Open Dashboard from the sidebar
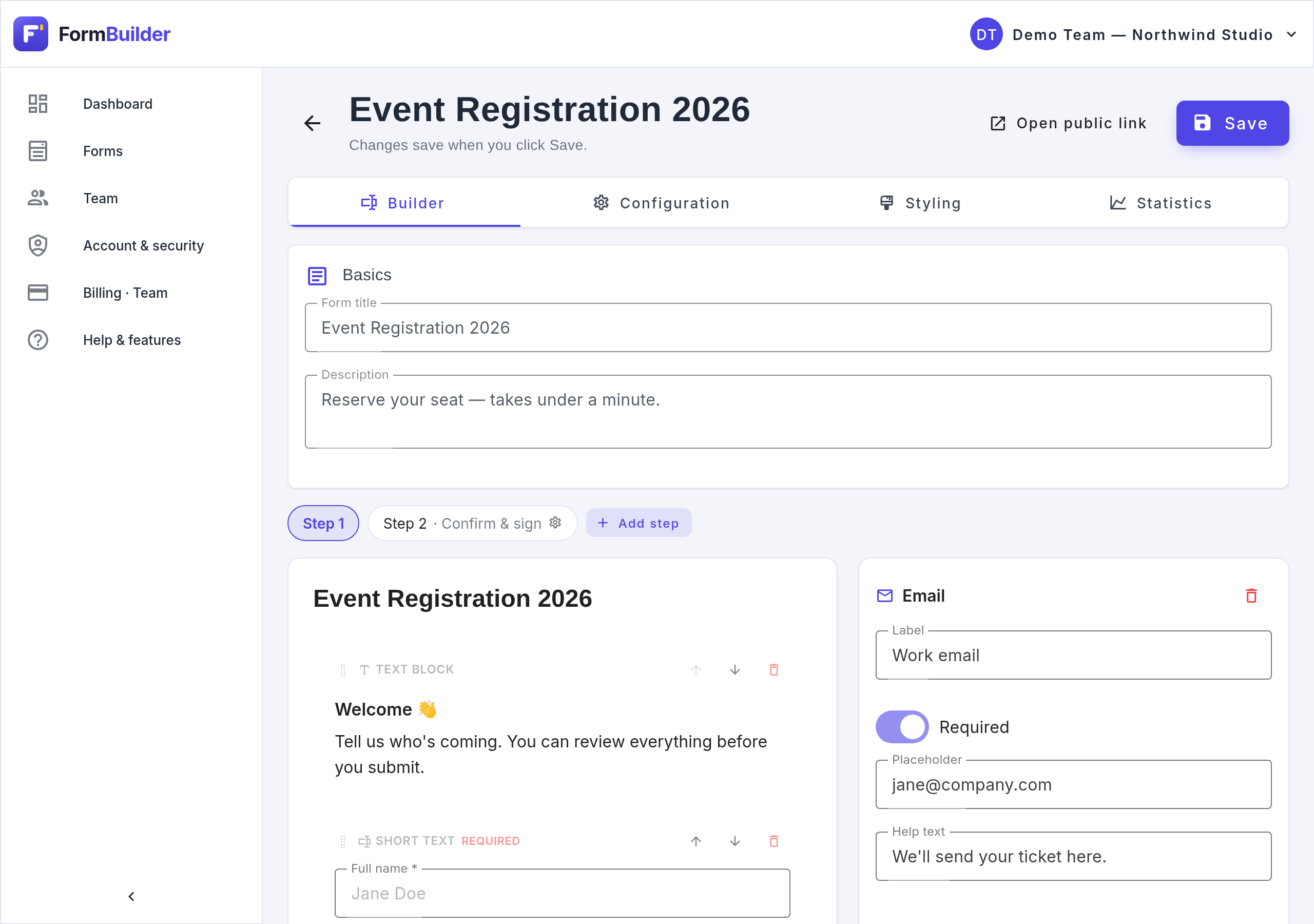Viewport: 1314px width, 924px height. coord(131,104)
